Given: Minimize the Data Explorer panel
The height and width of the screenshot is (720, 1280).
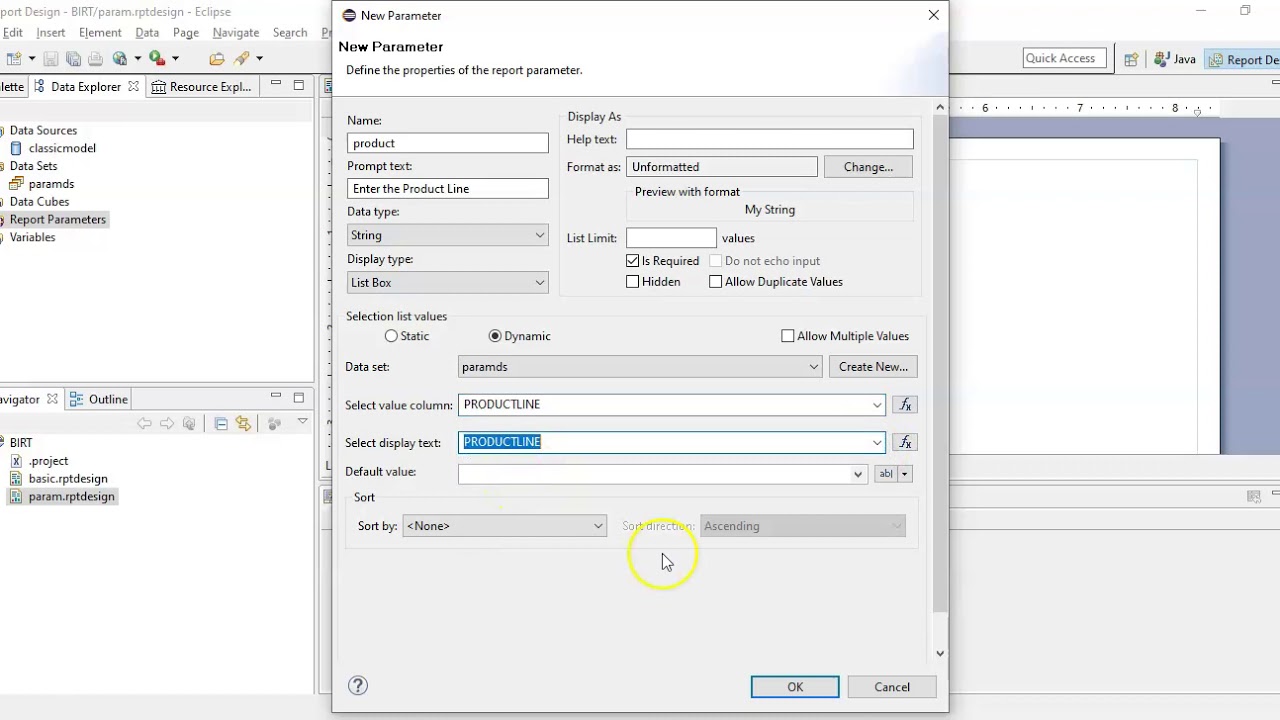Looking at the screenshot, I should pyautogui.click(x=276, y=85).
